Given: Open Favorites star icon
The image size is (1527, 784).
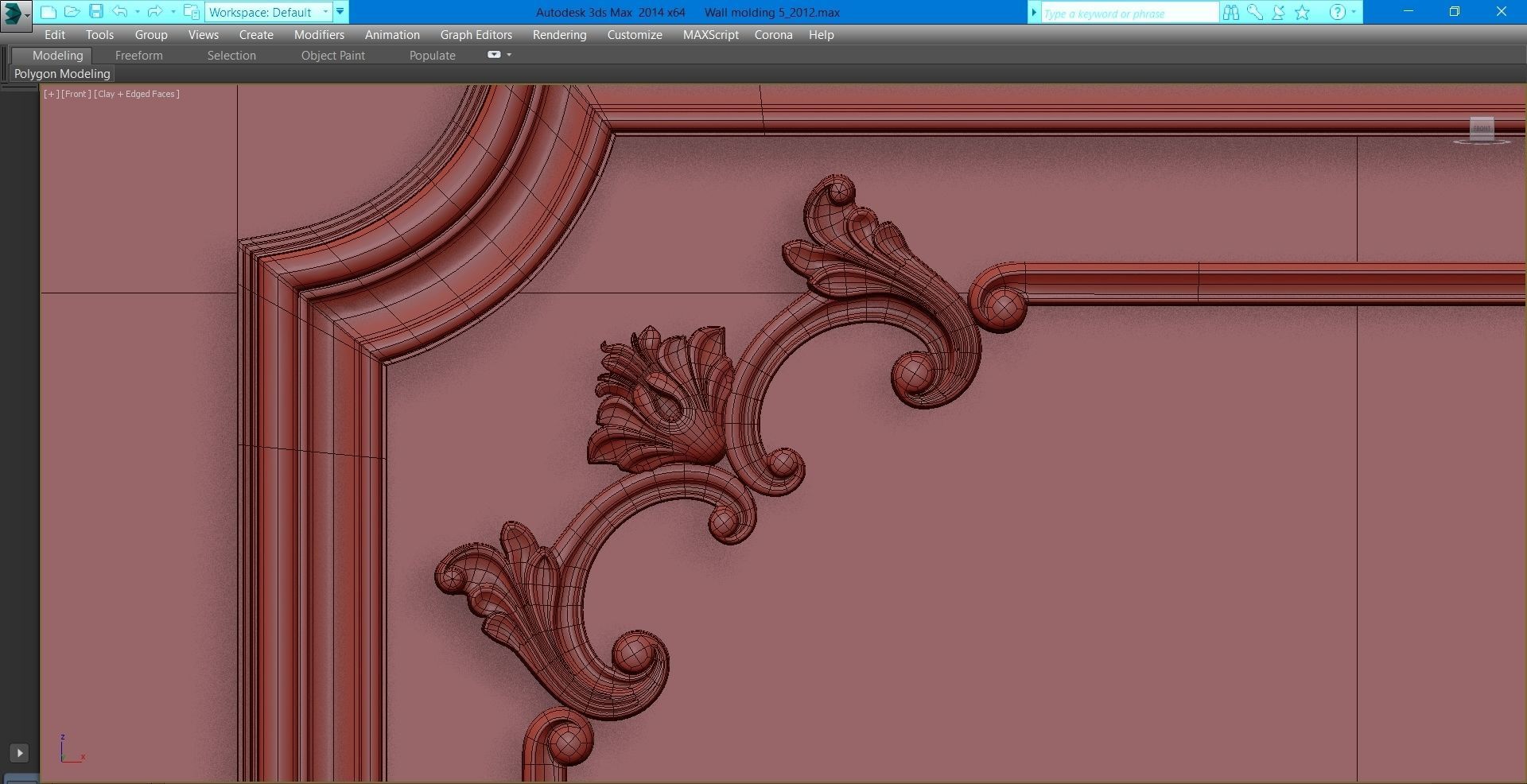Looking at the screenshot, I should point(1302,12).
